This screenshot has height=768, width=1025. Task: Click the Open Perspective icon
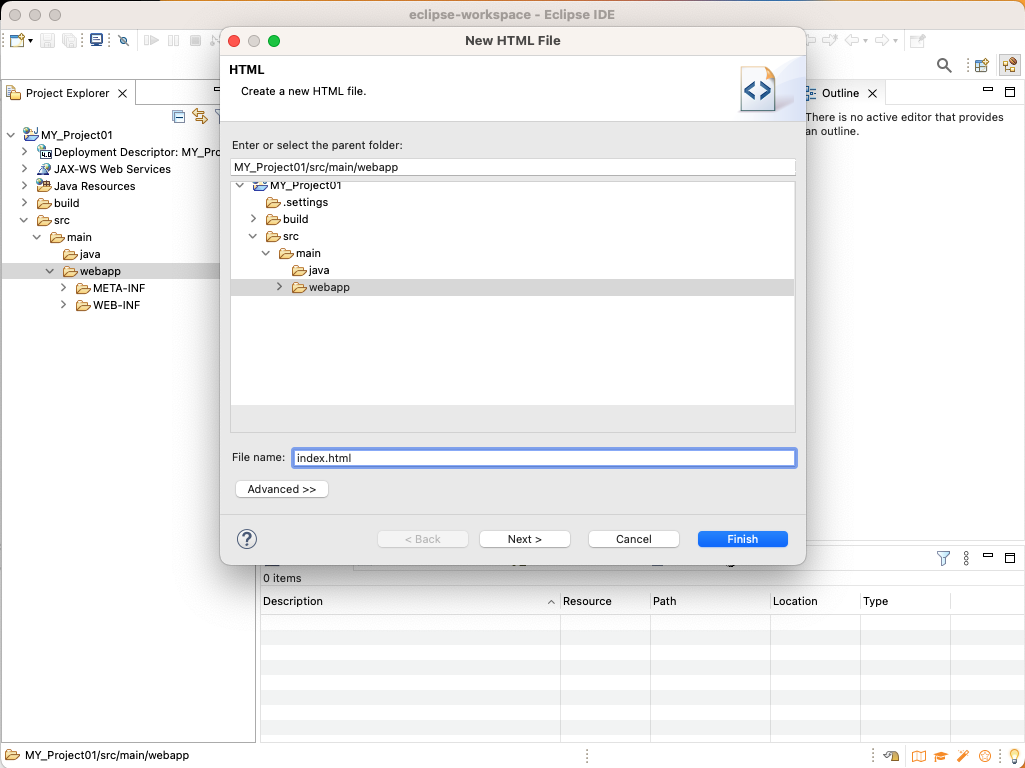pos(981,65)
